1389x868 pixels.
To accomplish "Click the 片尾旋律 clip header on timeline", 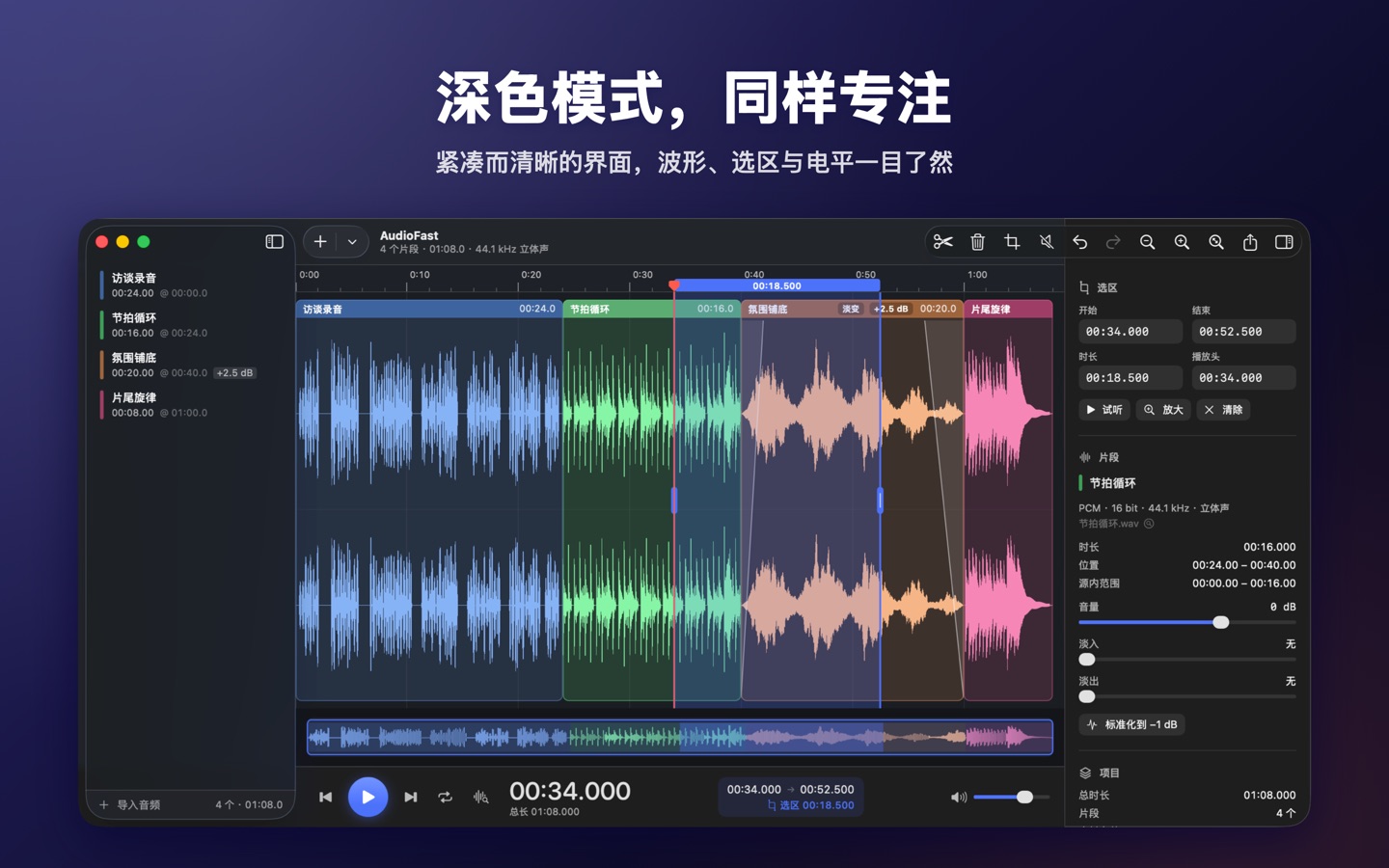I will tap(1008, 309).
